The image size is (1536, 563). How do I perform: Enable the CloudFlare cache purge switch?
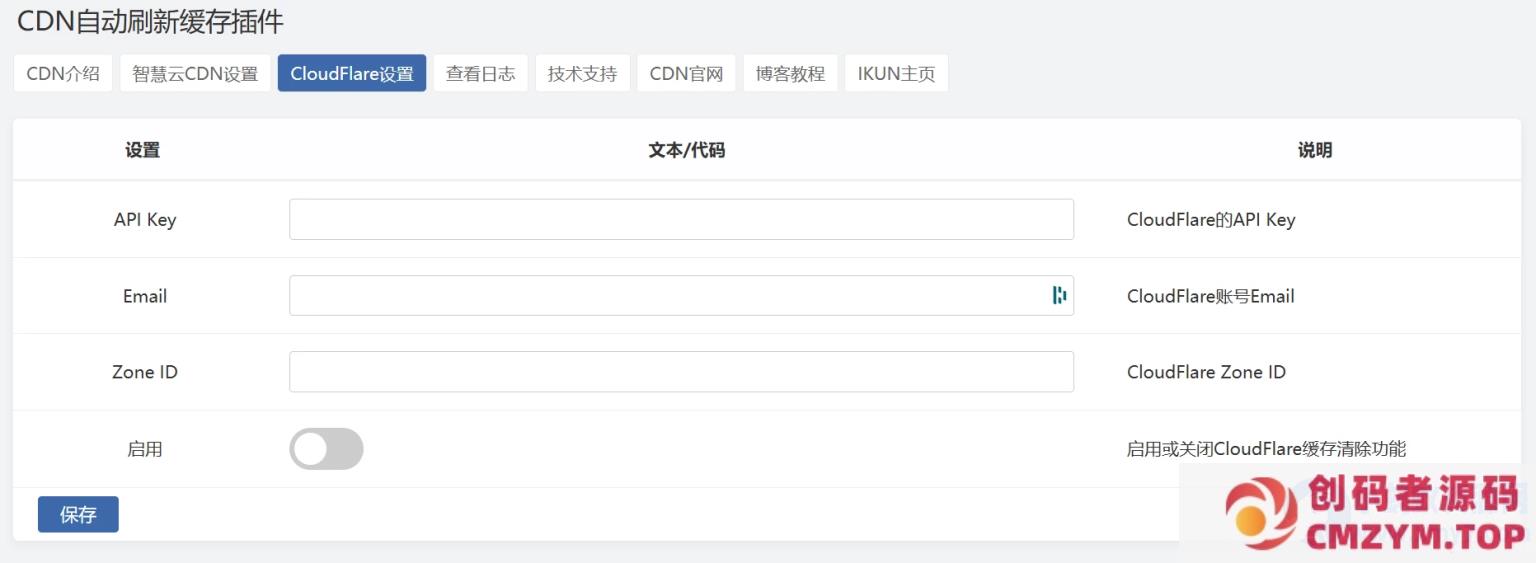point(326,449)
